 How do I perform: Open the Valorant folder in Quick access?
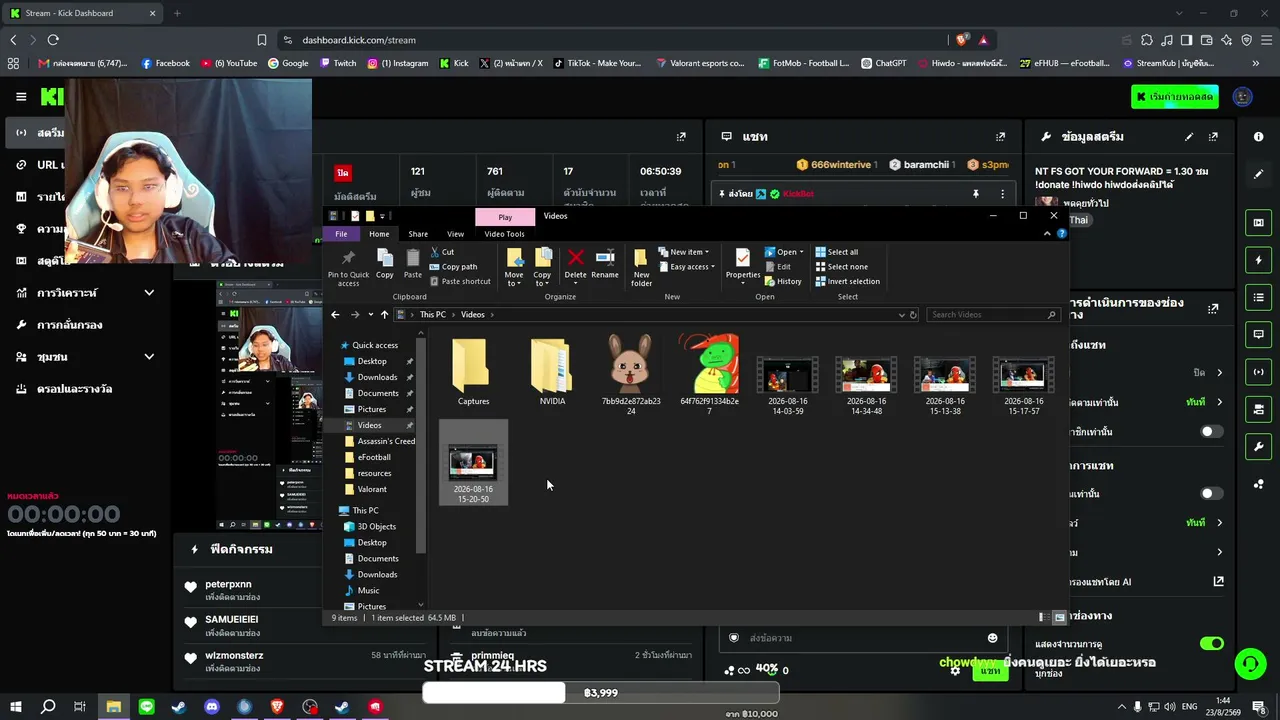pos(372,489)
